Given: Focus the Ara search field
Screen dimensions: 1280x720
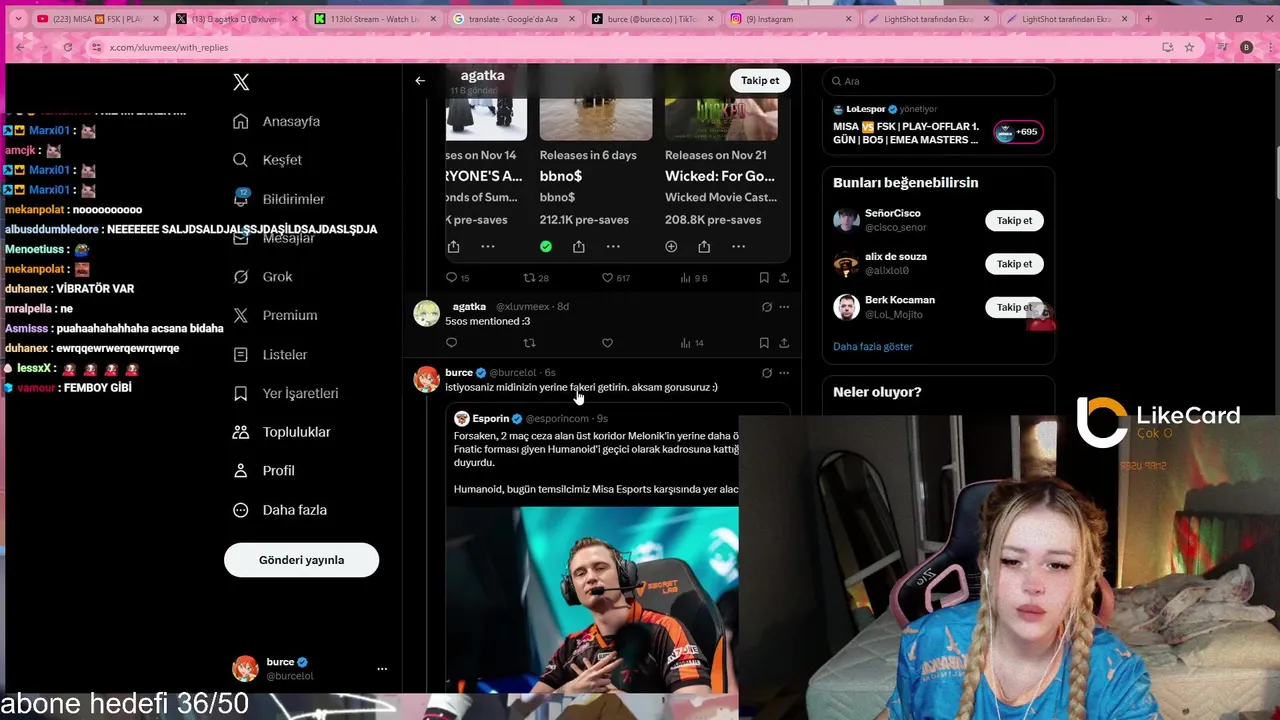Looking at the screenshot, I should pos(939,81).
